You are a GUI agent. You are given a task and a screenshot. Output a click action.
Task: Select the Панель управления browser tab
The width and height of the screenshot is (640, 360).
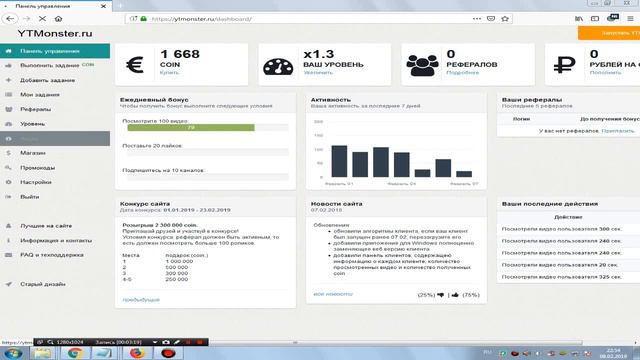coord(56,6)
